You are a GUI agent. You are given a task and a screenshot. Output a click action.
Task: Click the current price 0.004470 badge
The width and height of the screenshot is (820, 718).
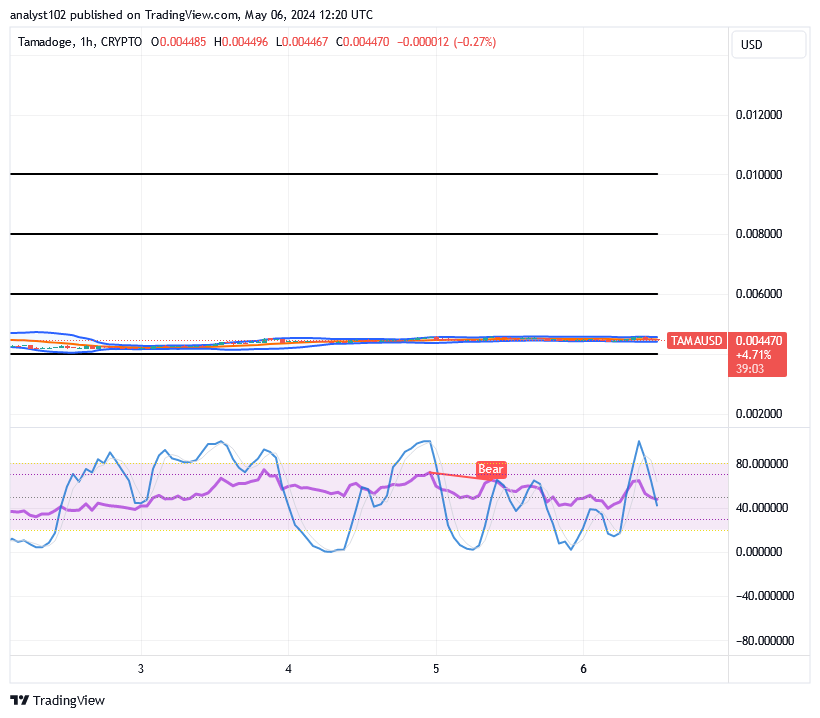759,340
